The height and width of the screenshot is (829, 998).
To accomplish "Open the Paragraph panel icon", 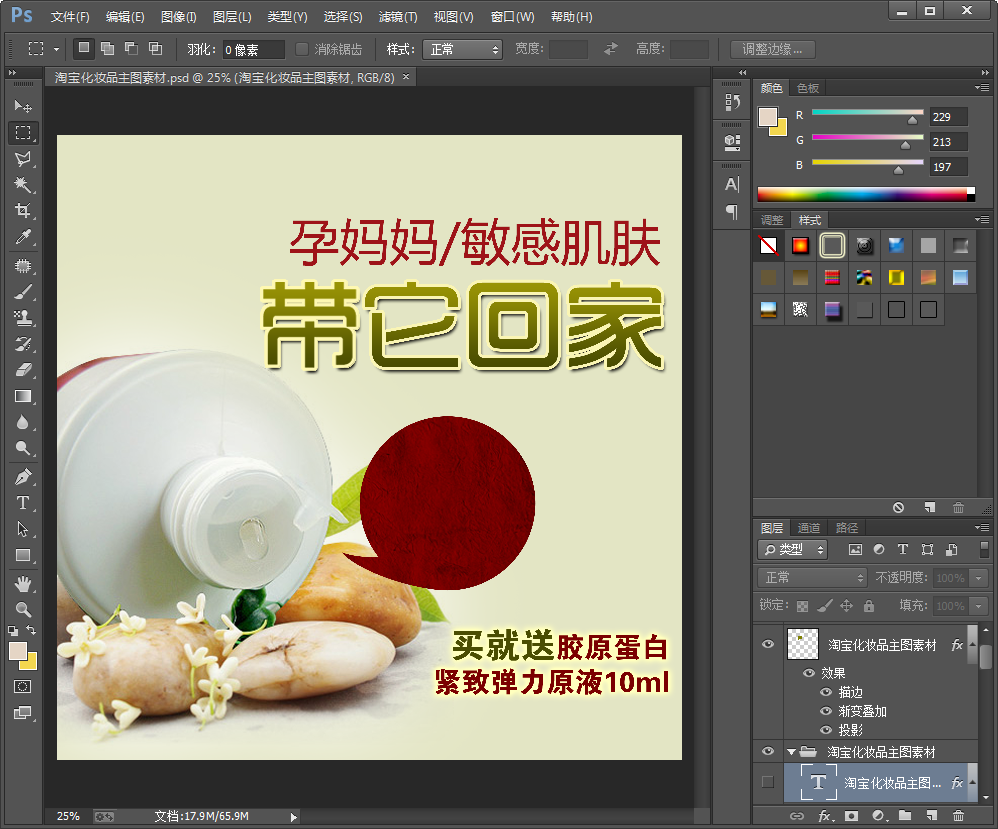I will click(732, 211).
